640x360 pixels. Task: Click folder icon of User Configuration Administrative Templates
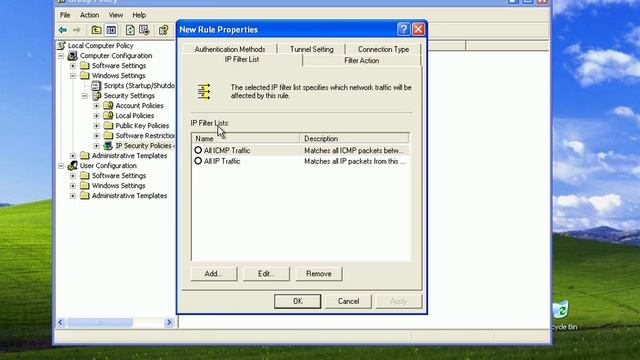coord(84,196)
